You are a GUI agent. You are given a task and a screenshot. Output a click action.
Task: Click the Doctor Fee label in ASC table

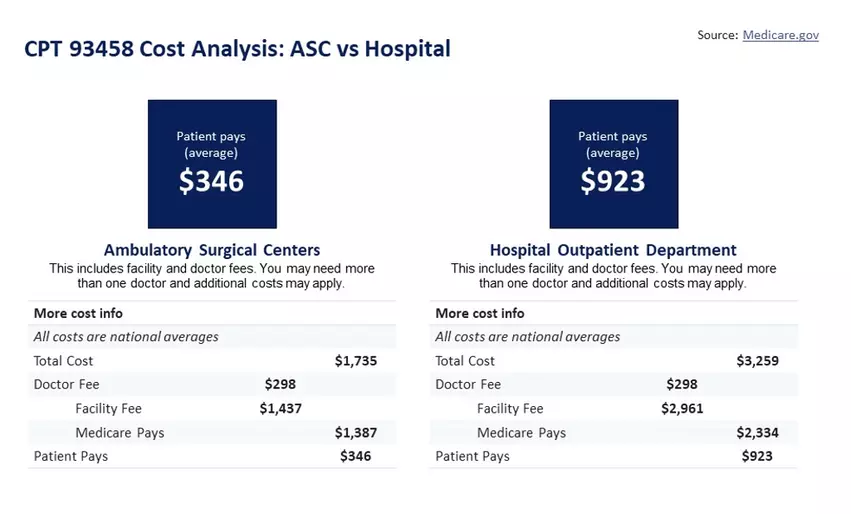67,385
